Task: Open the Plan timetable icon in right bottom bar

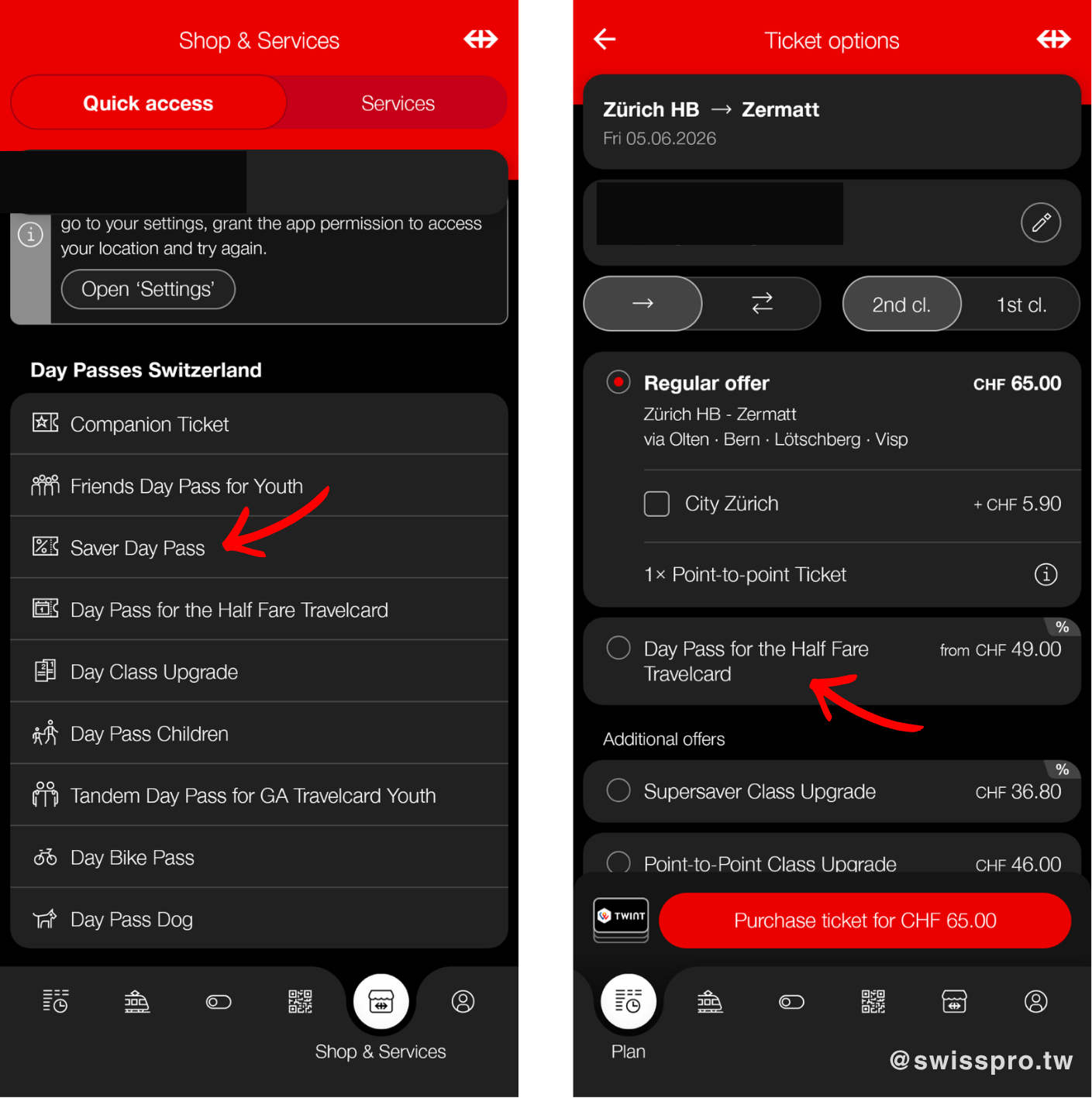Action: point(628,1002)
